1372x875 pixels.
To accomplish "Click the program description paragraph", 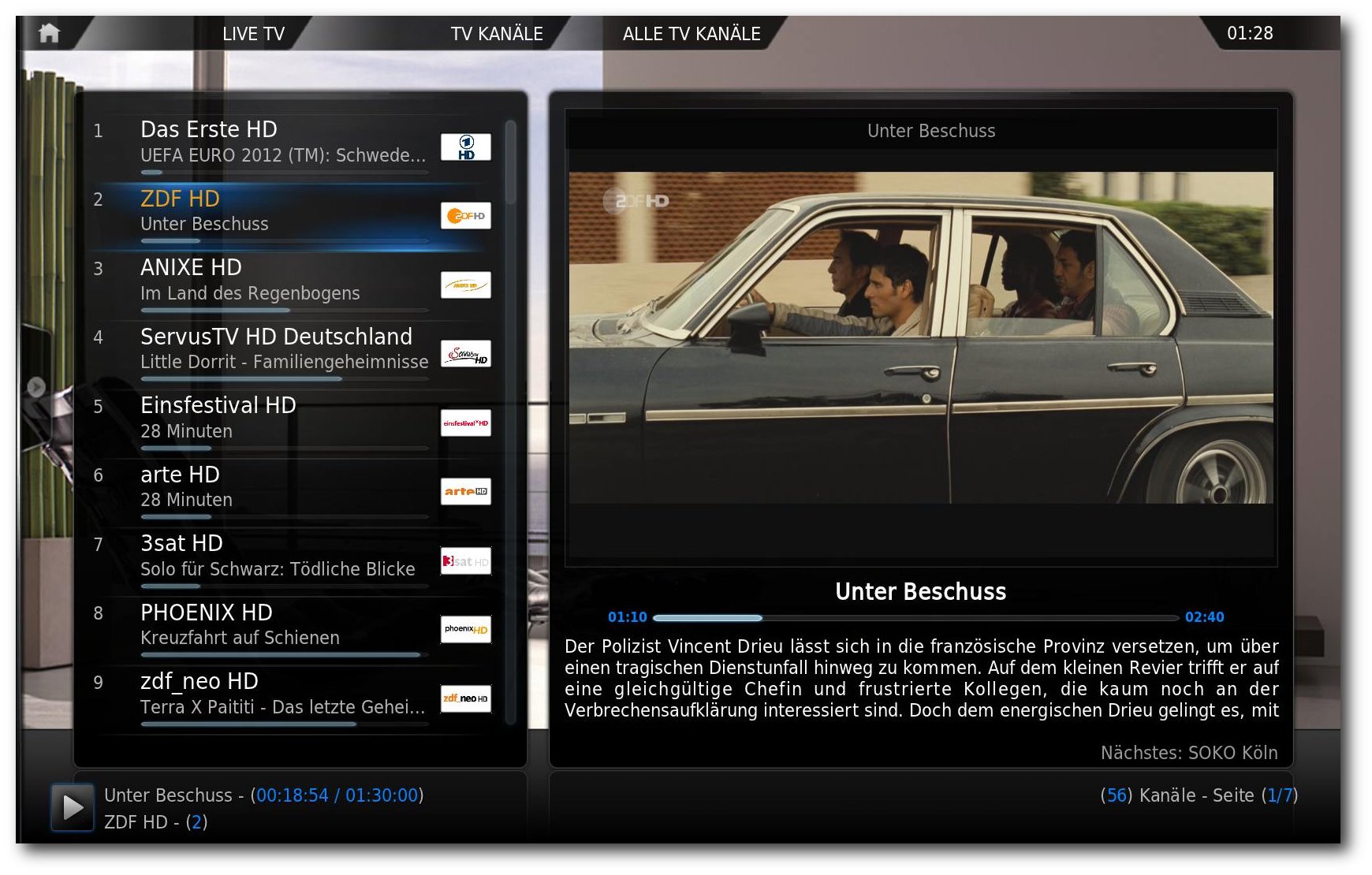I will click(922, 678).
